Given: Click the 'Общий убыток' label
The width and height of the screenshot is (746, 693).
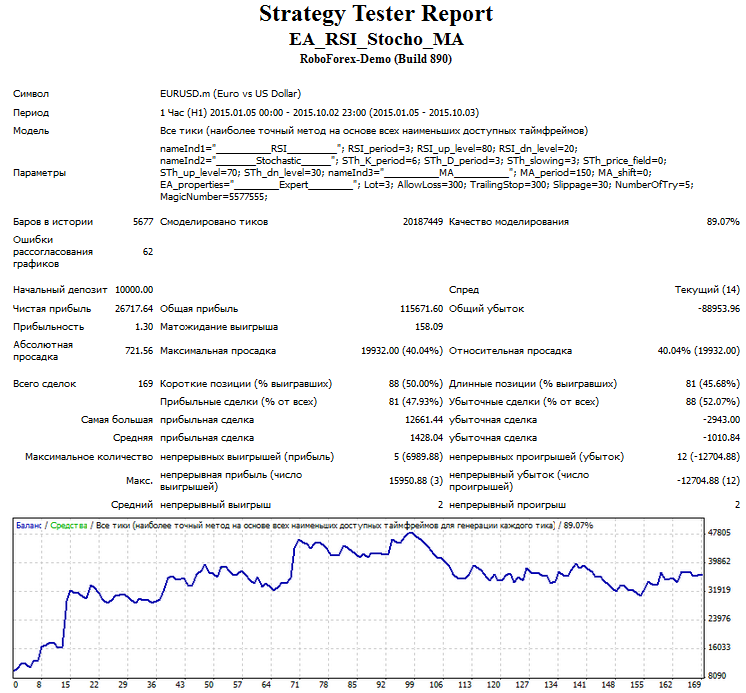Looking at the screenshot, I should pyautogui.click(x=486, y=309).
